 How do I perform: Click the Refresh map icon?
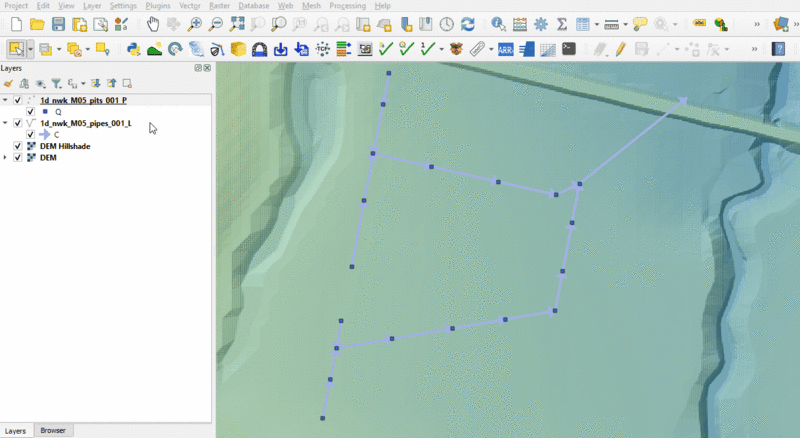(x=467, y=24)
